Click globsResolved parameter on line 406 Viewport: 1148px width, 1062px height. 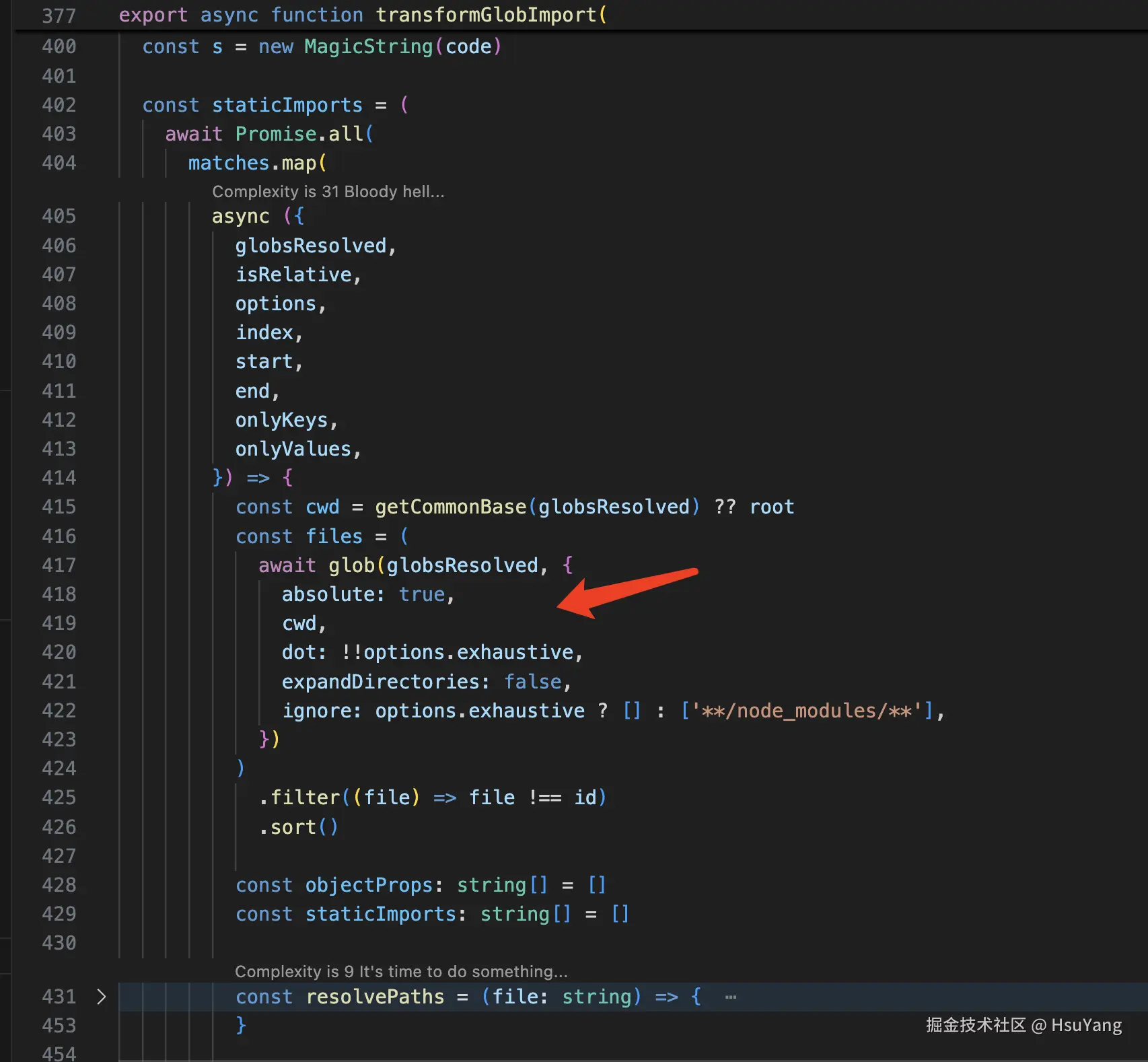point(311,246)
